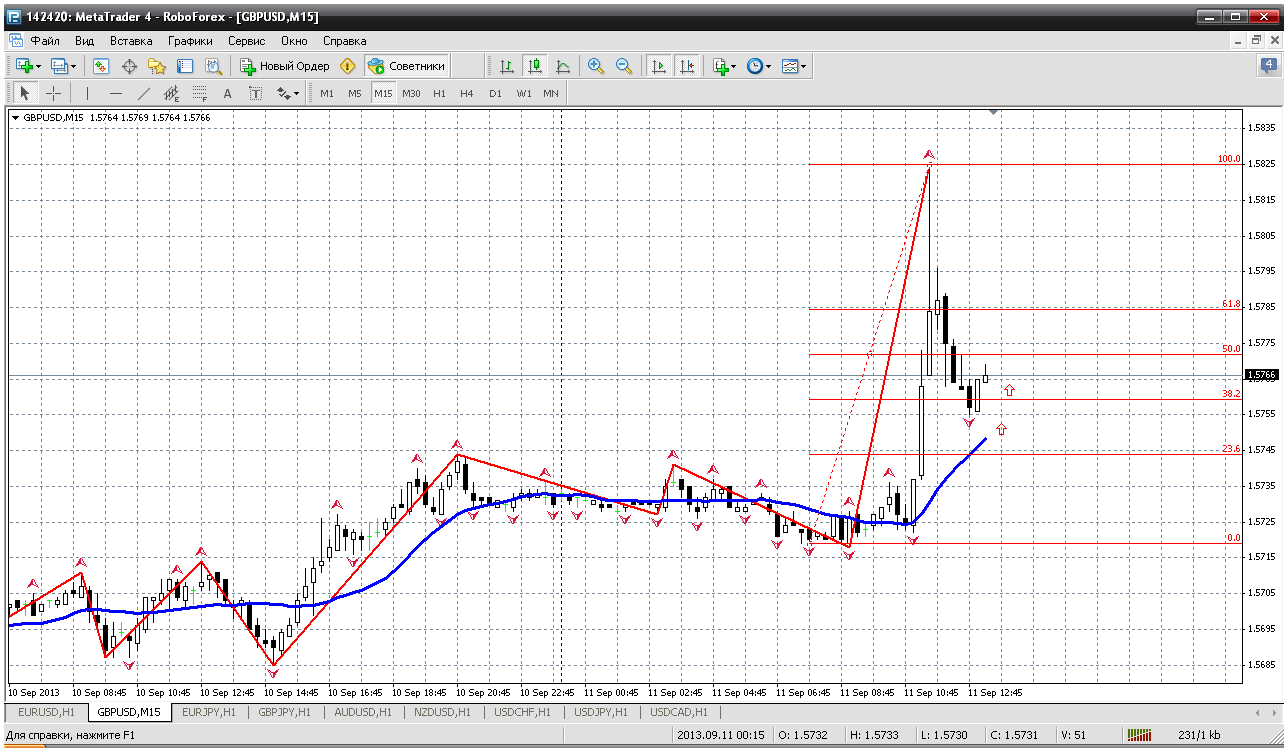The width and height of the screenshot is (1288, 748).
Task: Open the Справка menu
Action: pyautogui.click(x=344, y=41)
